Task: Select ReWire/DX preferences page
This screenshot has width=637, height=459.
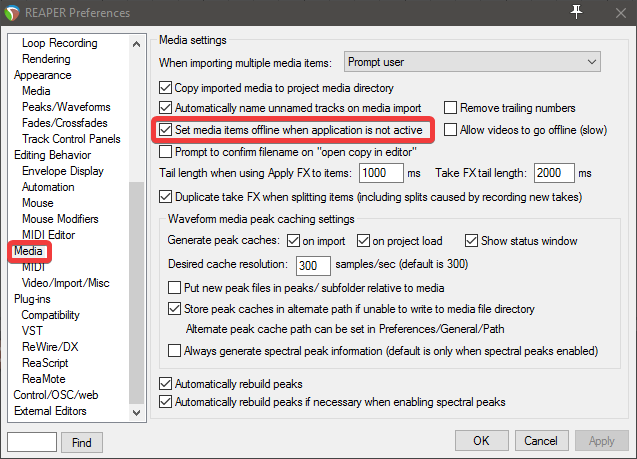Action: (50, 347)
